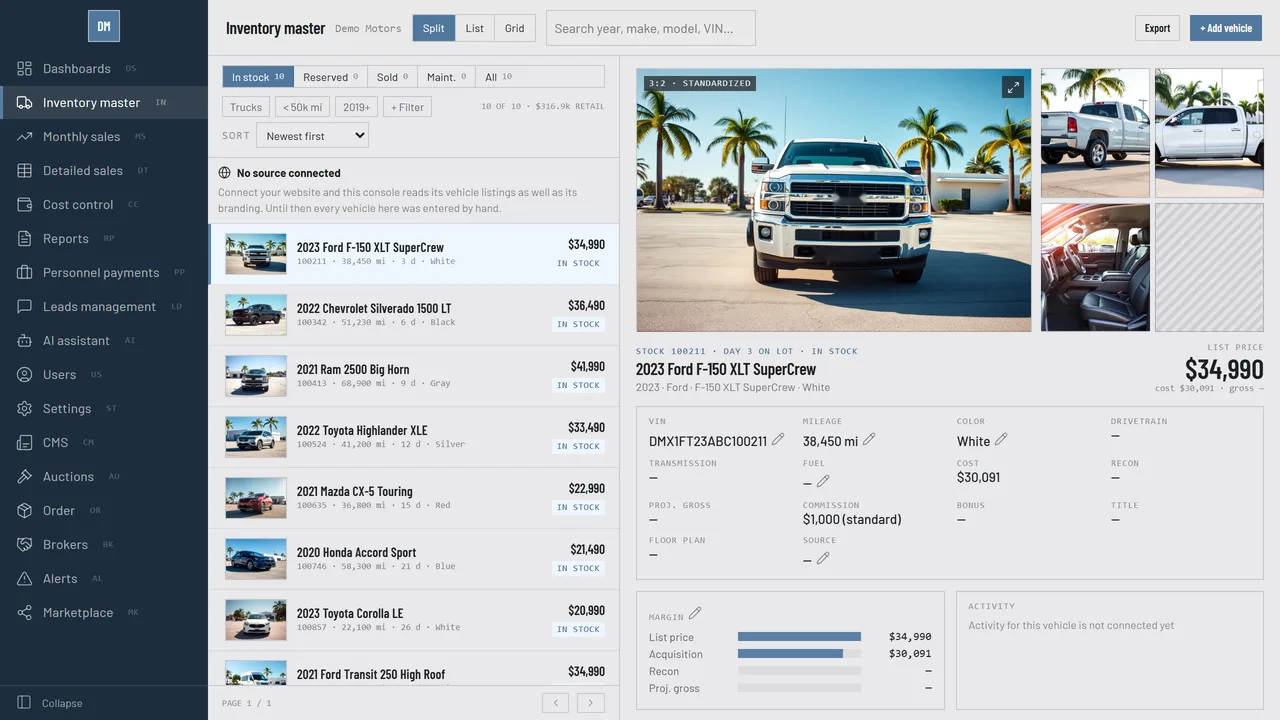Open Users profile icon
The width and height of the screenshot is (1280, 720).
pyautogui.click(x=24, y=375)
